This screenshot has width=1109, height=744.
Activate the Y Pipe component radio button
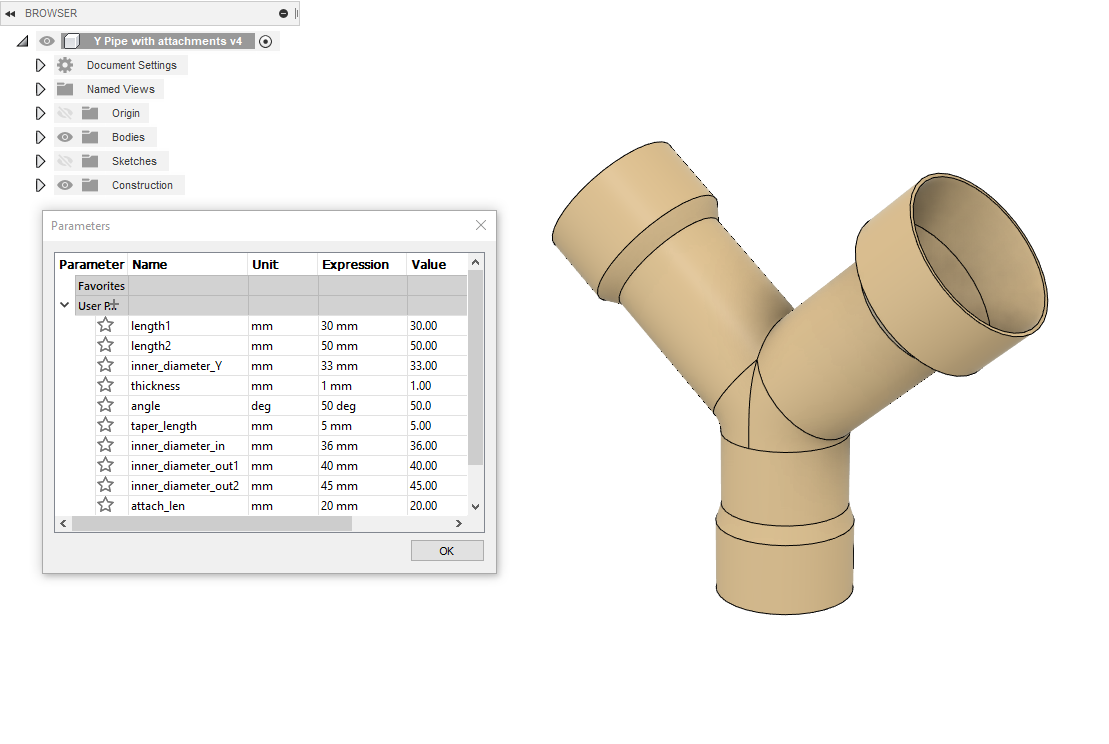click(265, 42)
